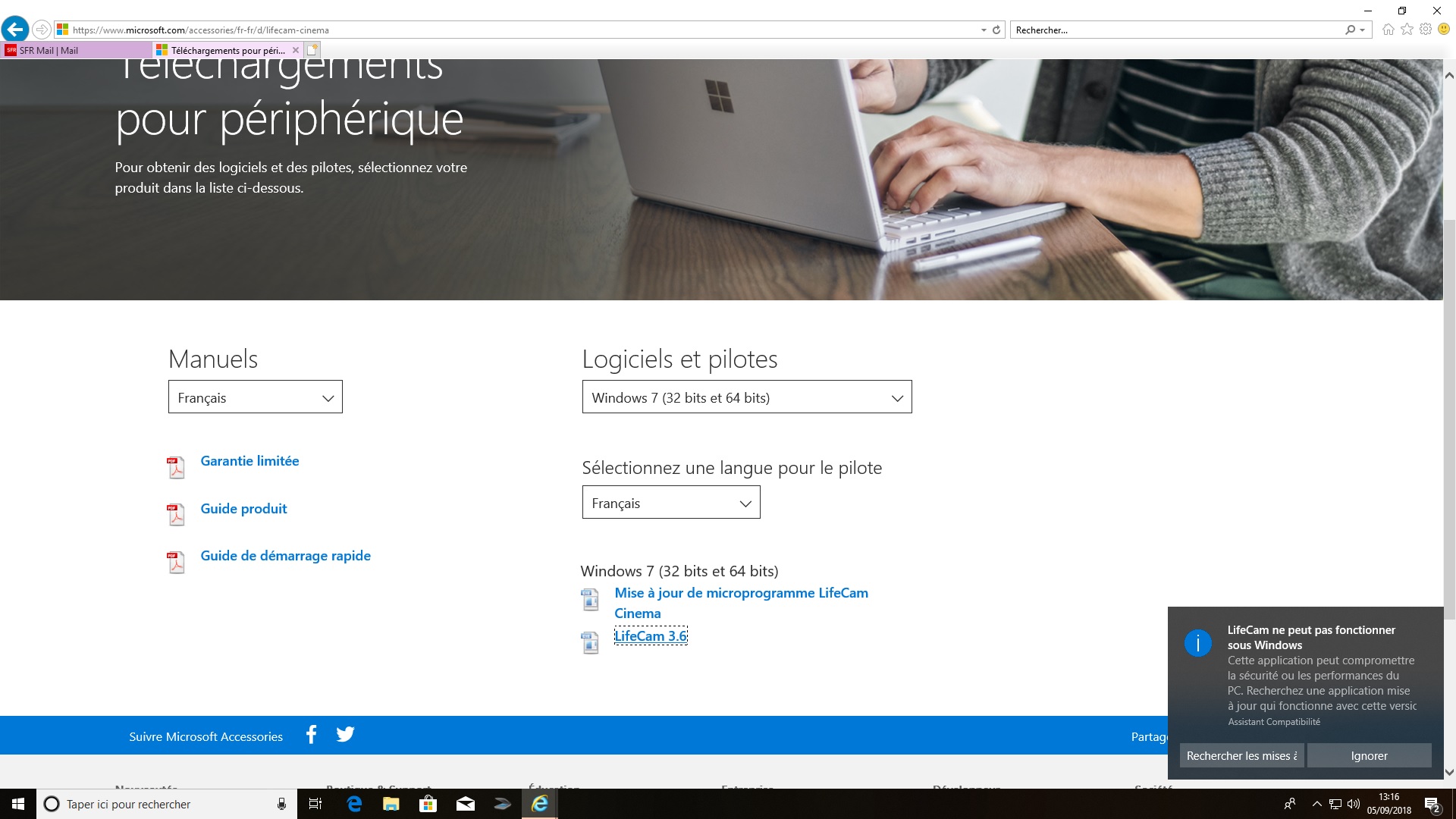Expand the Manuels Français language dropdown
Screen dimensions: 1456x819
(256, 397)
